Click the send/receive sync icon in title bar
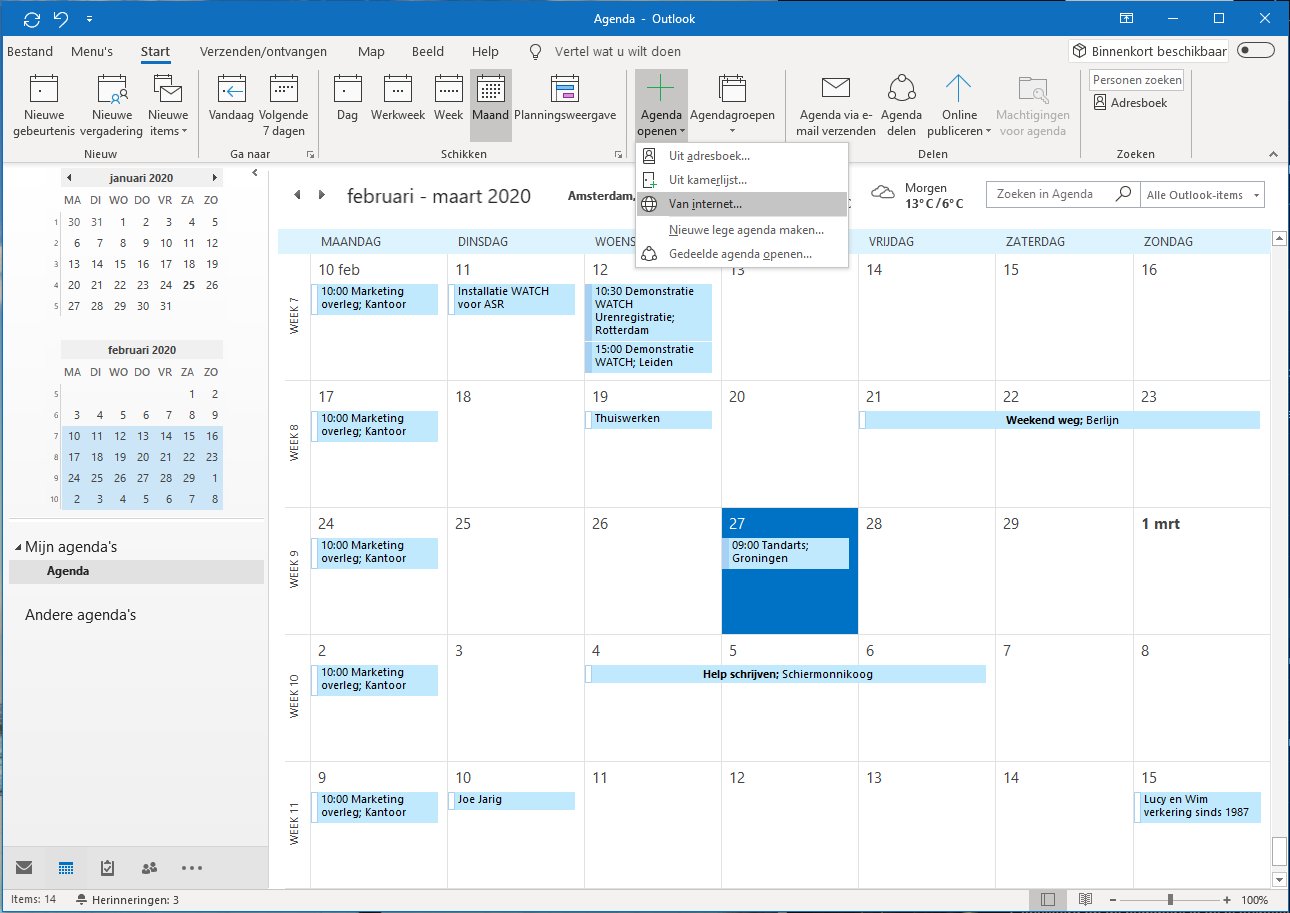Screen dimensions: 1290x913 coord(32,19)
